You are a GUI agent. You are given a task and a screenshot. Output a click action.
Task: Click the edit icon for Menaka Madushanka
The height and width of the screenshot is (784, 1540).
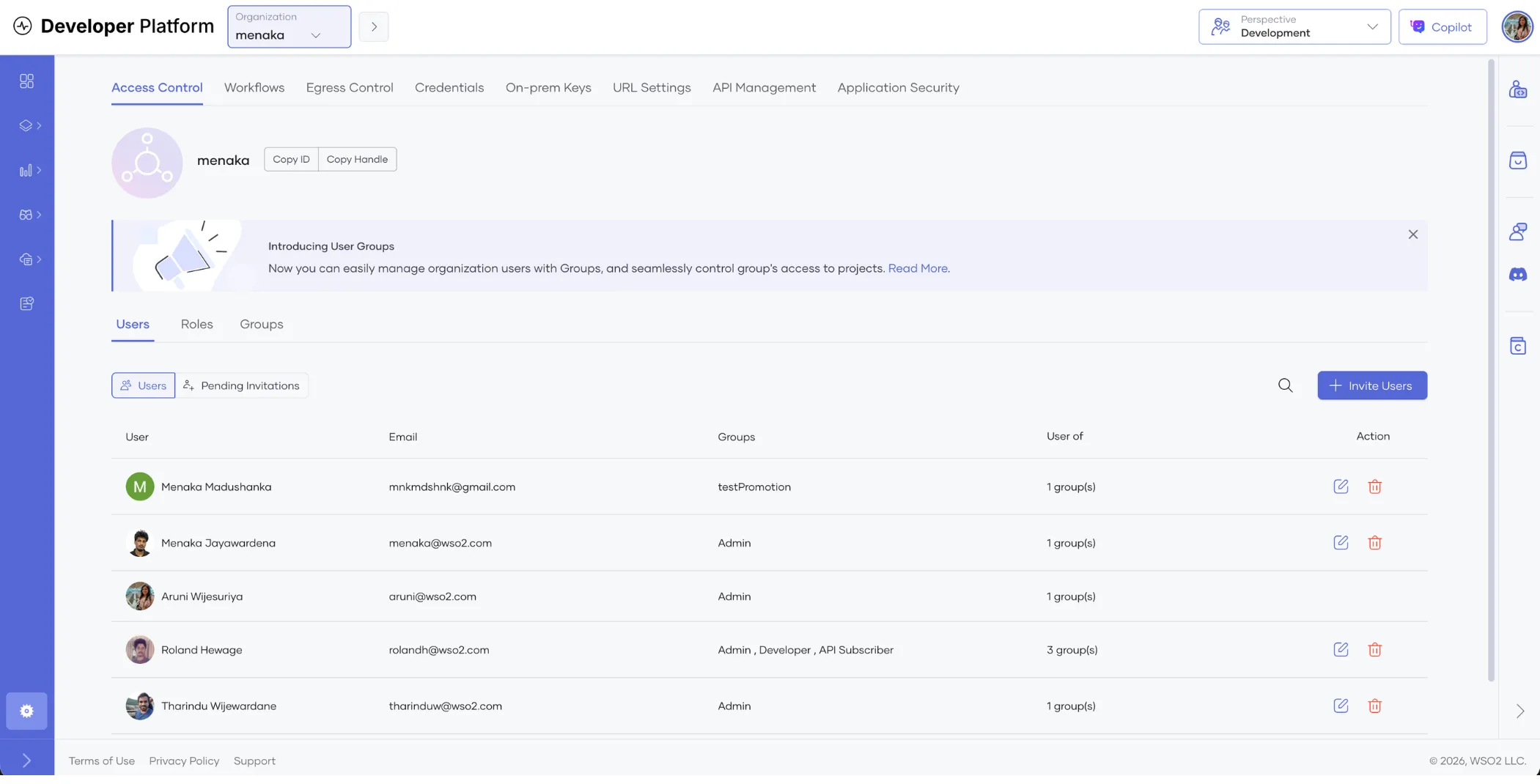point(1341,487)
